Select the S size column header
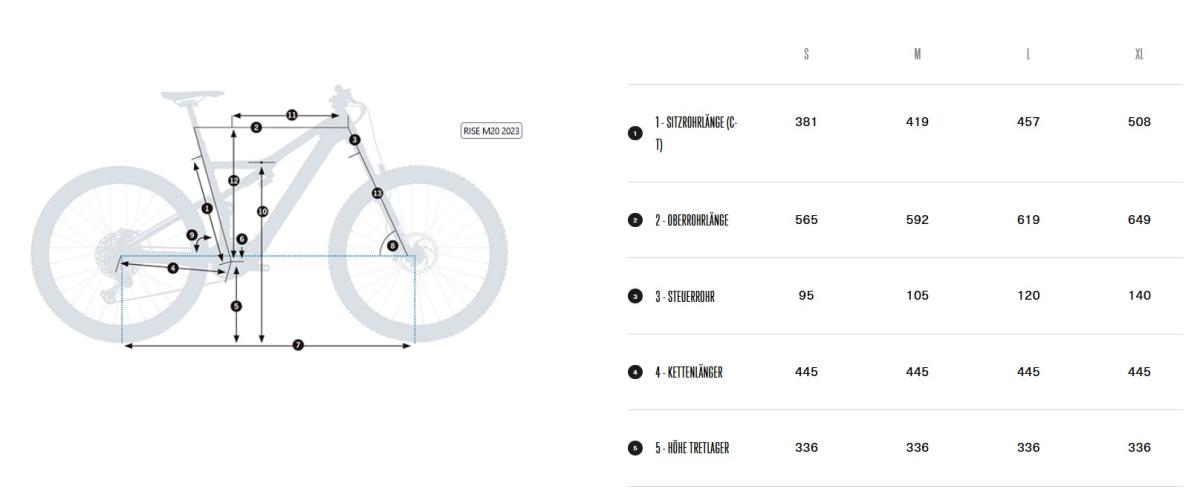The width and height of the screenshot is (1200, 500). click(806, 55)
